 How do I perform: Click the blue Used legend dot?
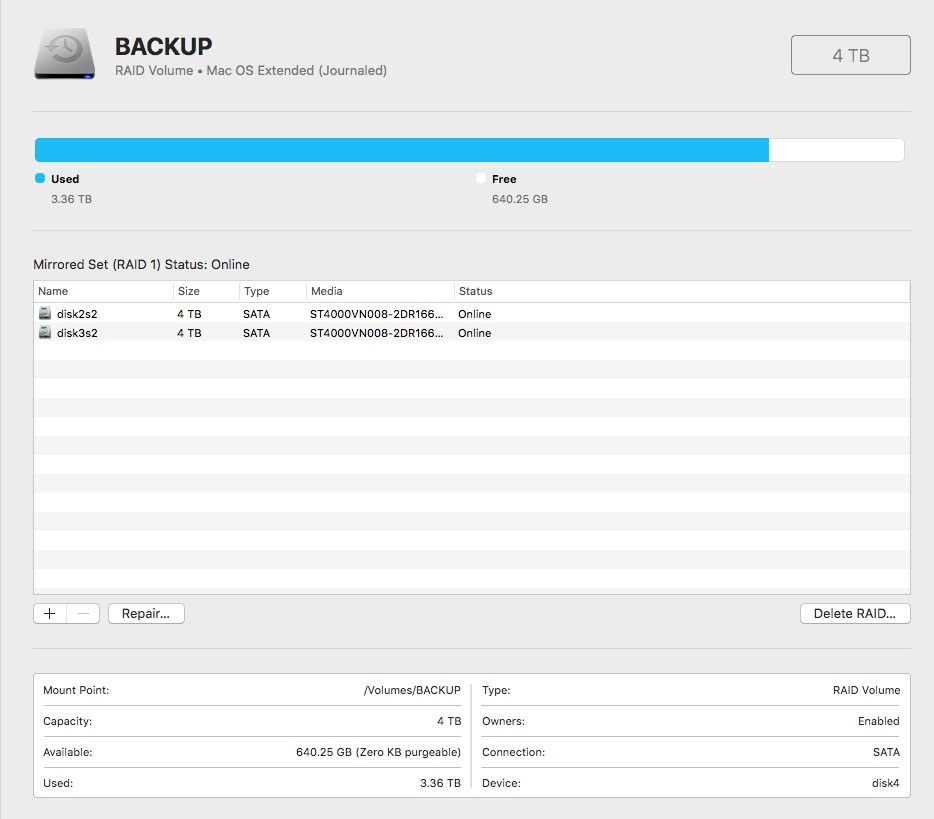[x=40, y=178]
